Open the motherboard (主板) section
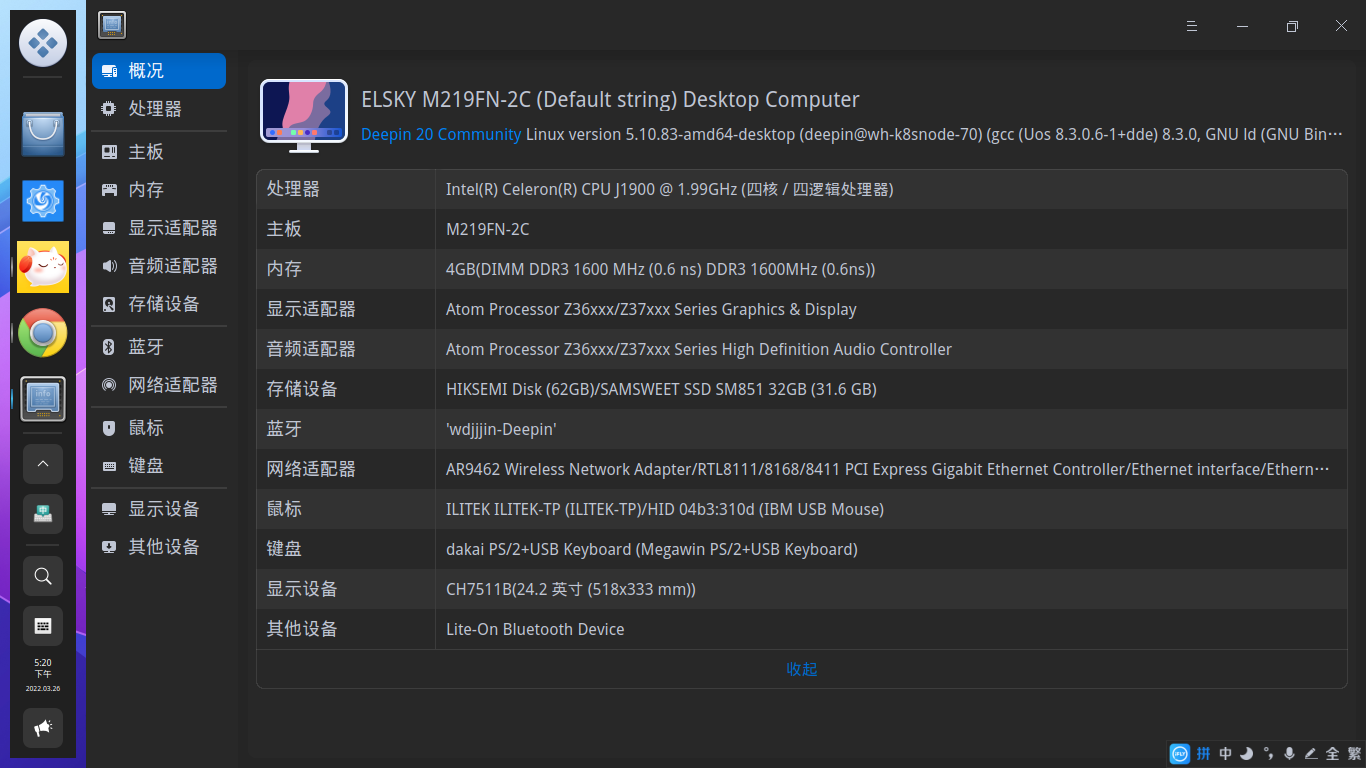Viewport: 1366px width, 768px height. click(146, 152)
